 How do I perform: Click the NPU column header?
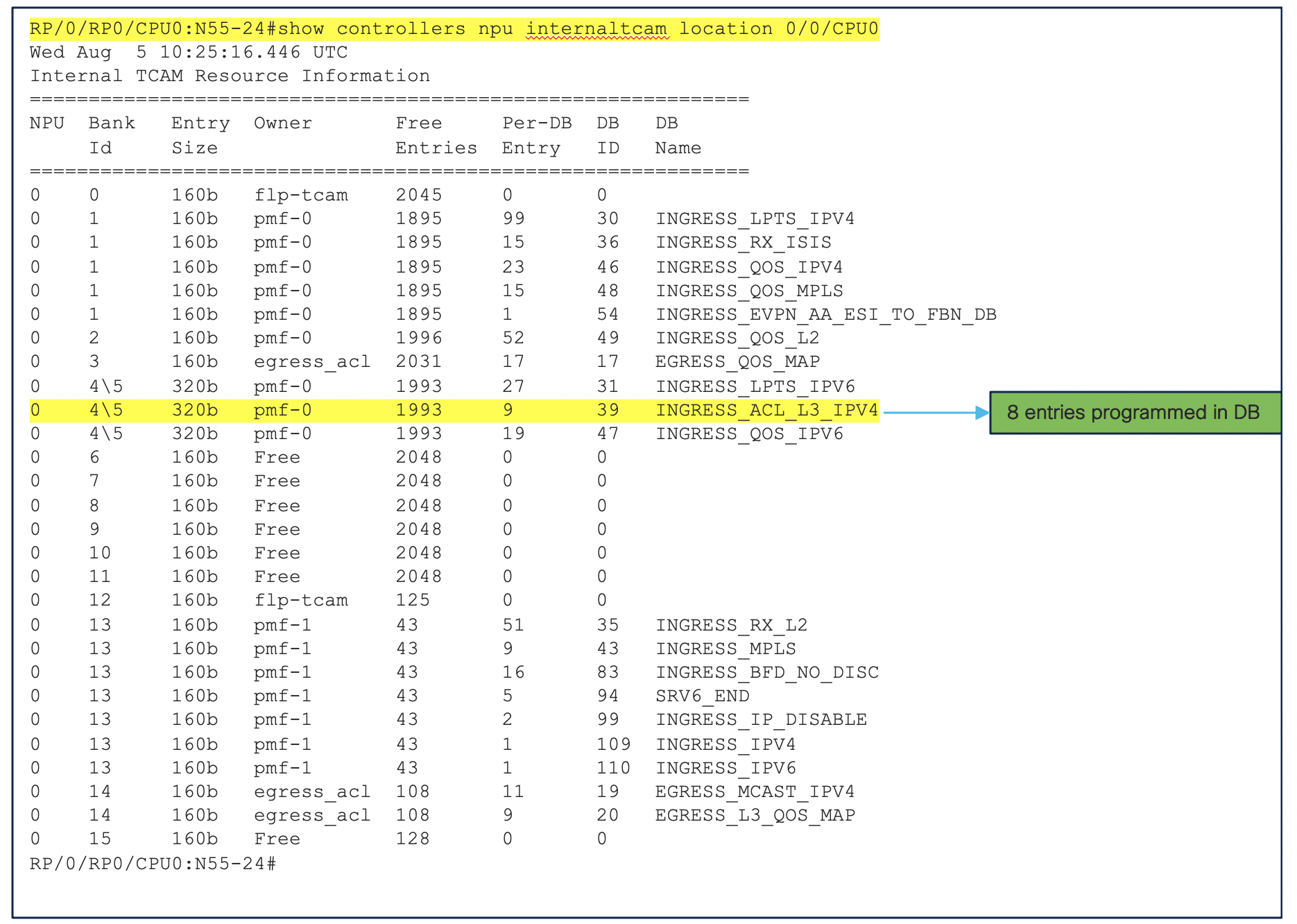click(x=46, y=123)
